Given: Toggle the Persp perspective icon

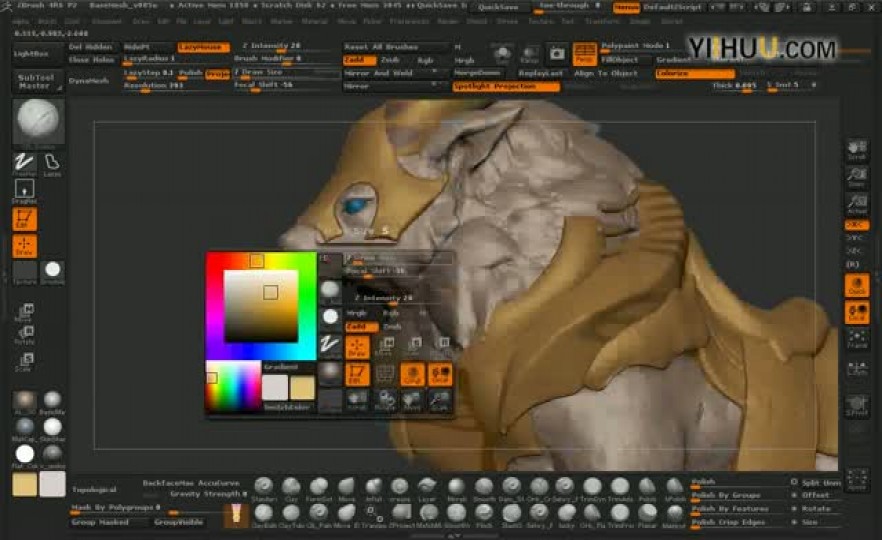Looking at the screenshot, I should [x=584, y=53].
